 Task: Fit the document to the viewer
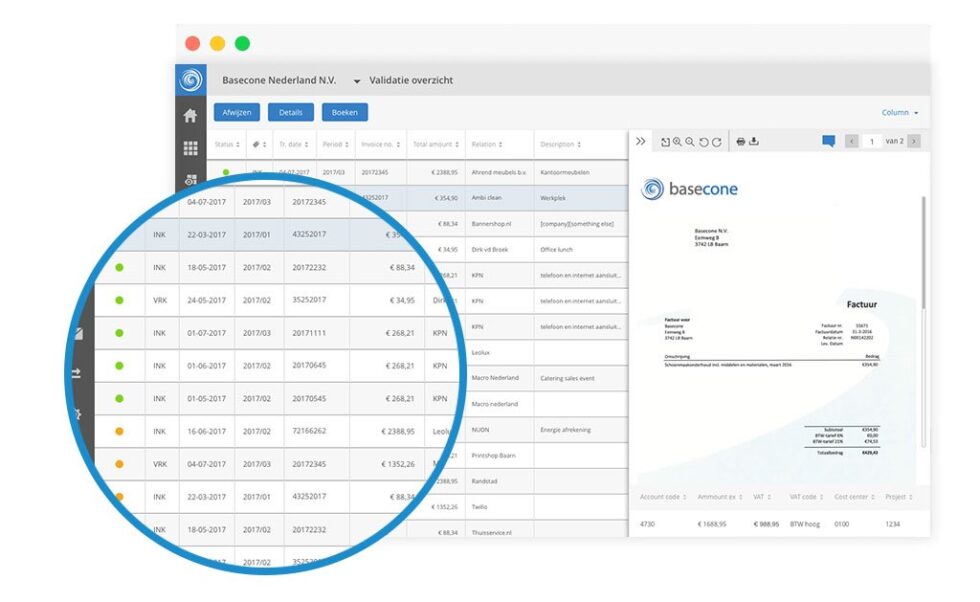point(665,142)
